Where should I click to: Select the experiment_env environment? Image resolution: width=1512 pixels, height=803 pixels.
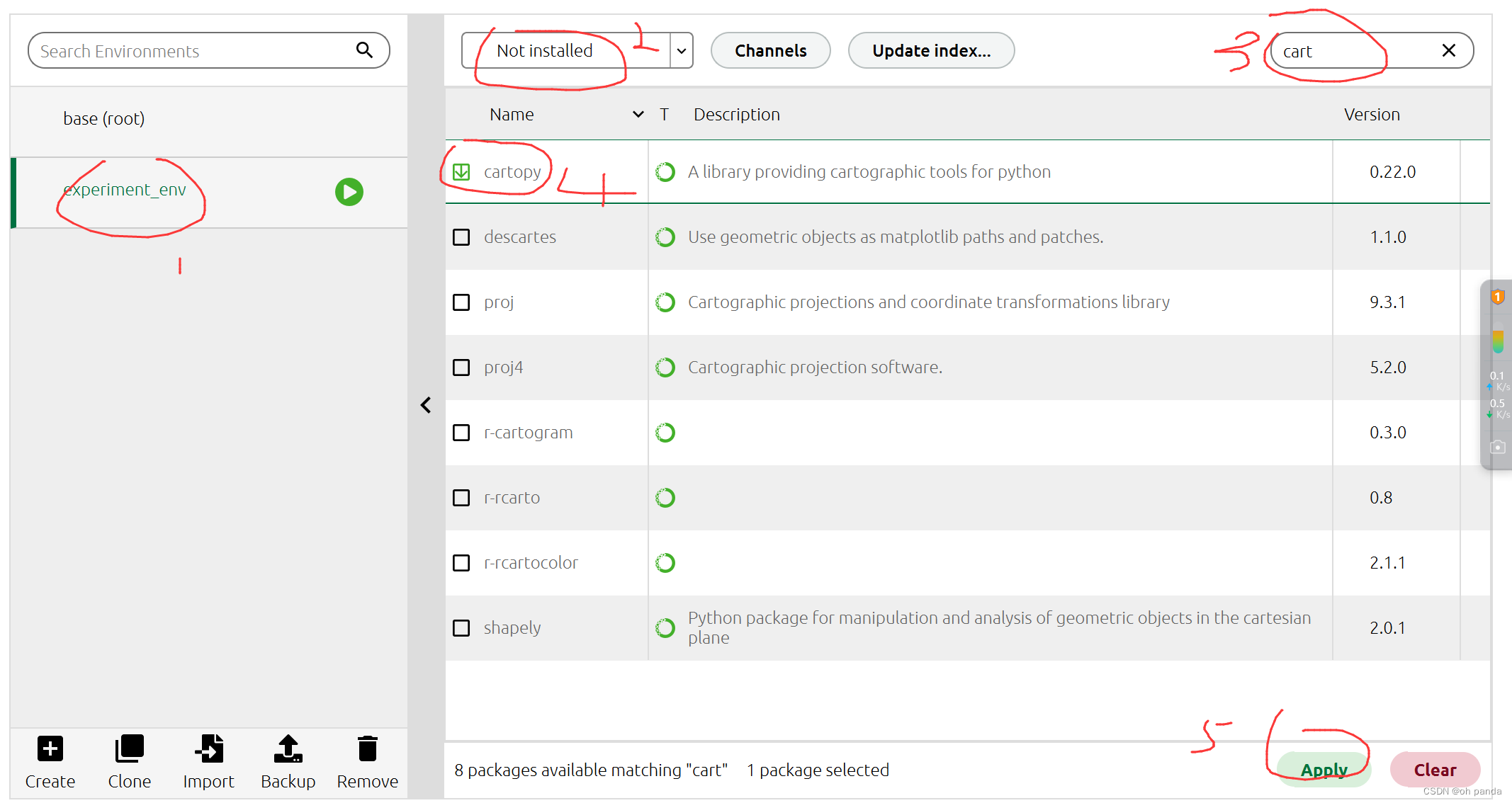point(125,190)
